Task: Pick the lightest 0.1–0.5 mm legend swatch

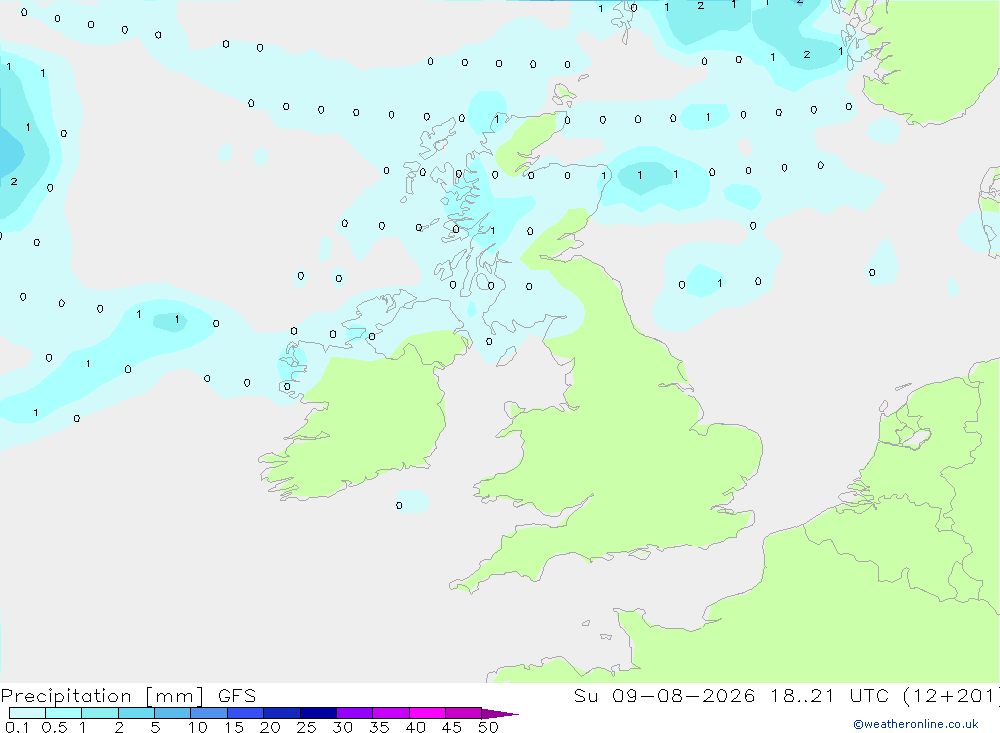Action: coord(27,713)
